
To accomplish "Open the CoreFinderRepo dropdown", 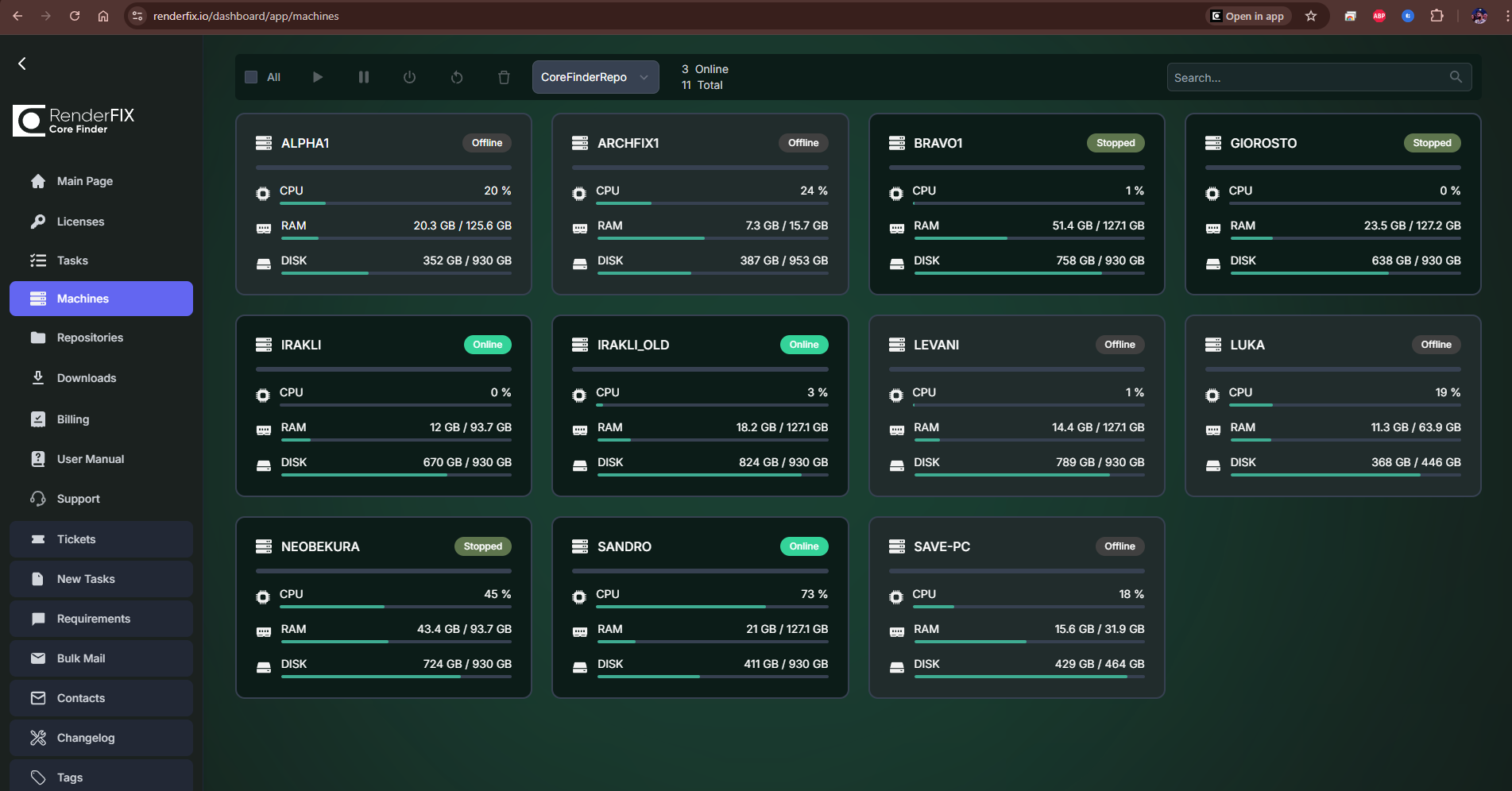I will click(x=595, y=77).
